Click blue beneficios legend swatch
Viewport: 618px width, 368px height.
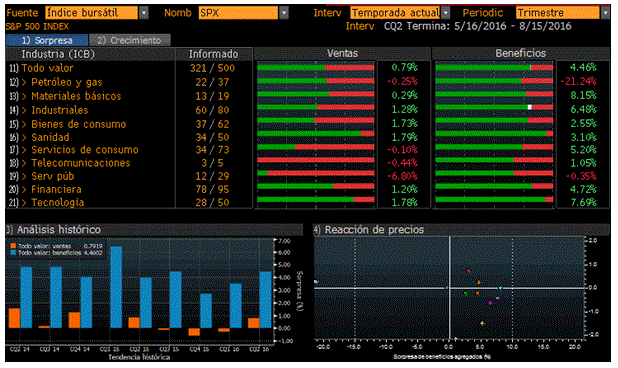(x=13, y=253)
